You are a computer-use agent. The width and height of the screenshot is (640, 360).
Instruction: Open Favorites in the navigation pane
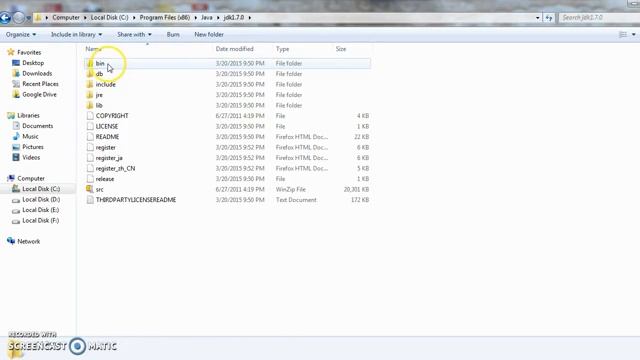(x=29, y=52)
